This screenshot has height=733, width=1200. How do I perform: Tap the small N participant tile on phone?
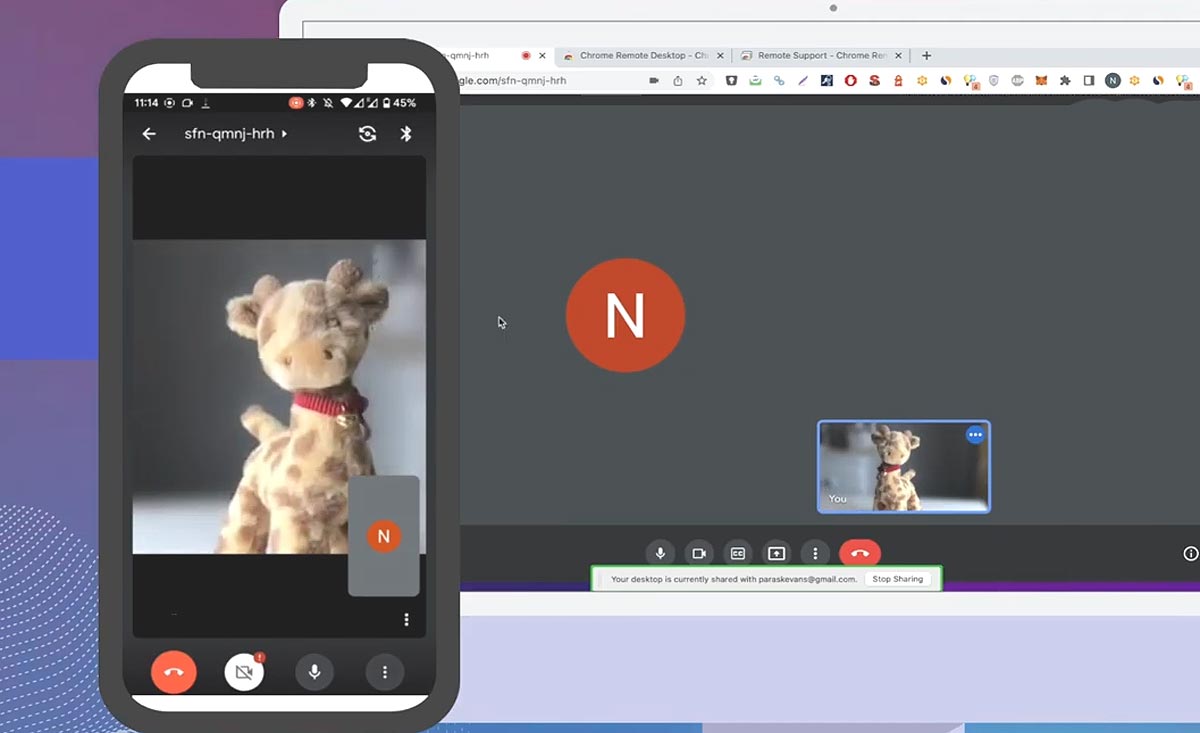pyautogui.click(x=383, y=536)
